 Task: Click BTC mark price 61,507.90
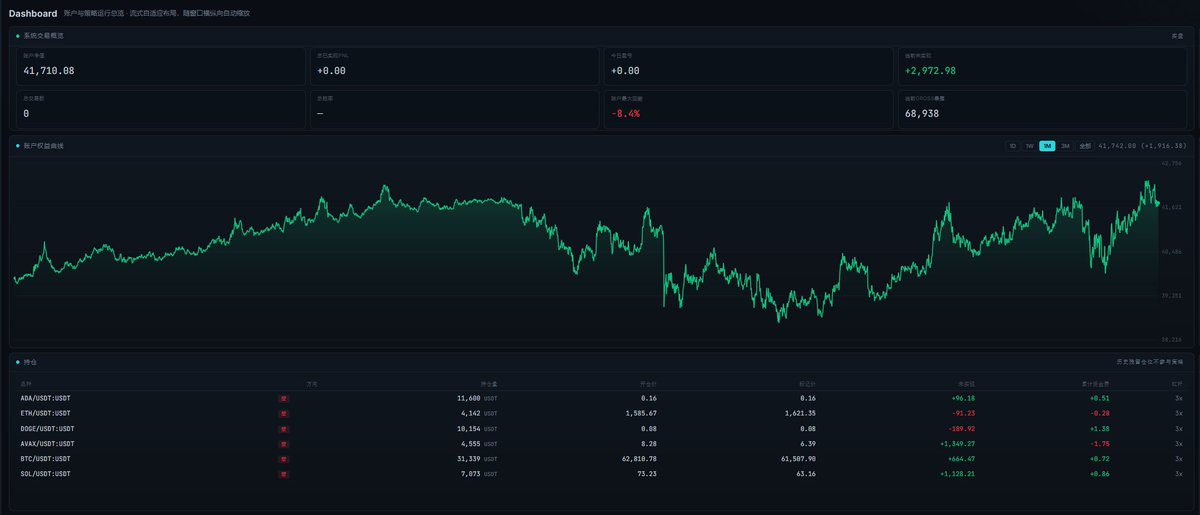click(x=797, y=458)
